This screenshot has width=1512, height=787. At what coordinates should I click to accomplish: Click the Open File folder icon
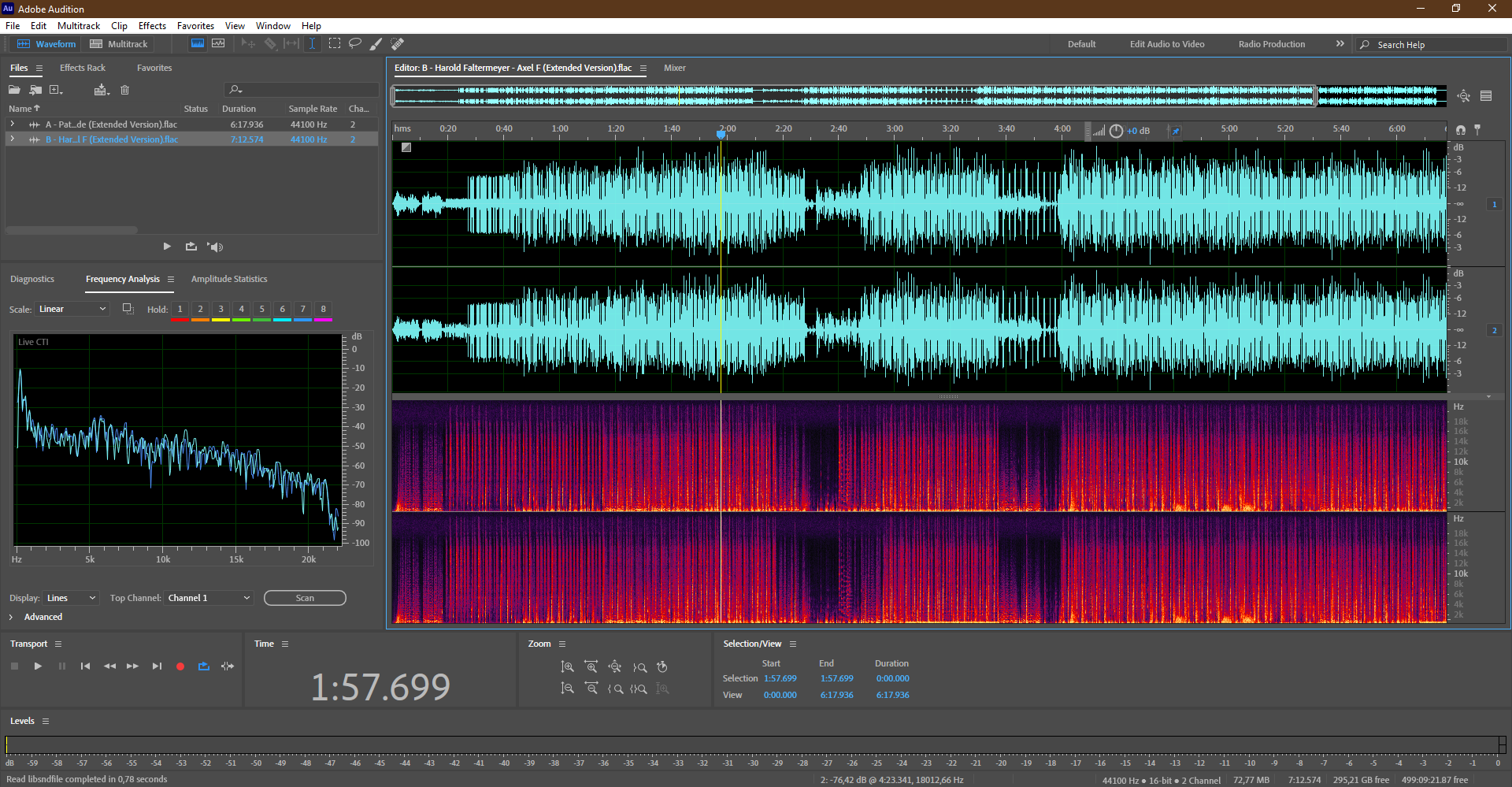pyautogui.click(x=14, y=90)
